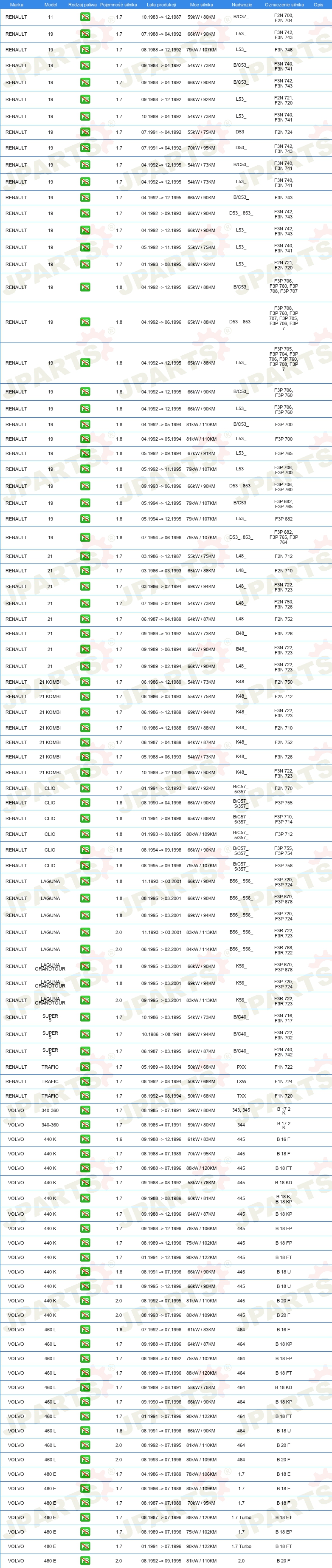
Task: Select the 'F3P 712' engine code cell
Action: (x=283, y=835)
